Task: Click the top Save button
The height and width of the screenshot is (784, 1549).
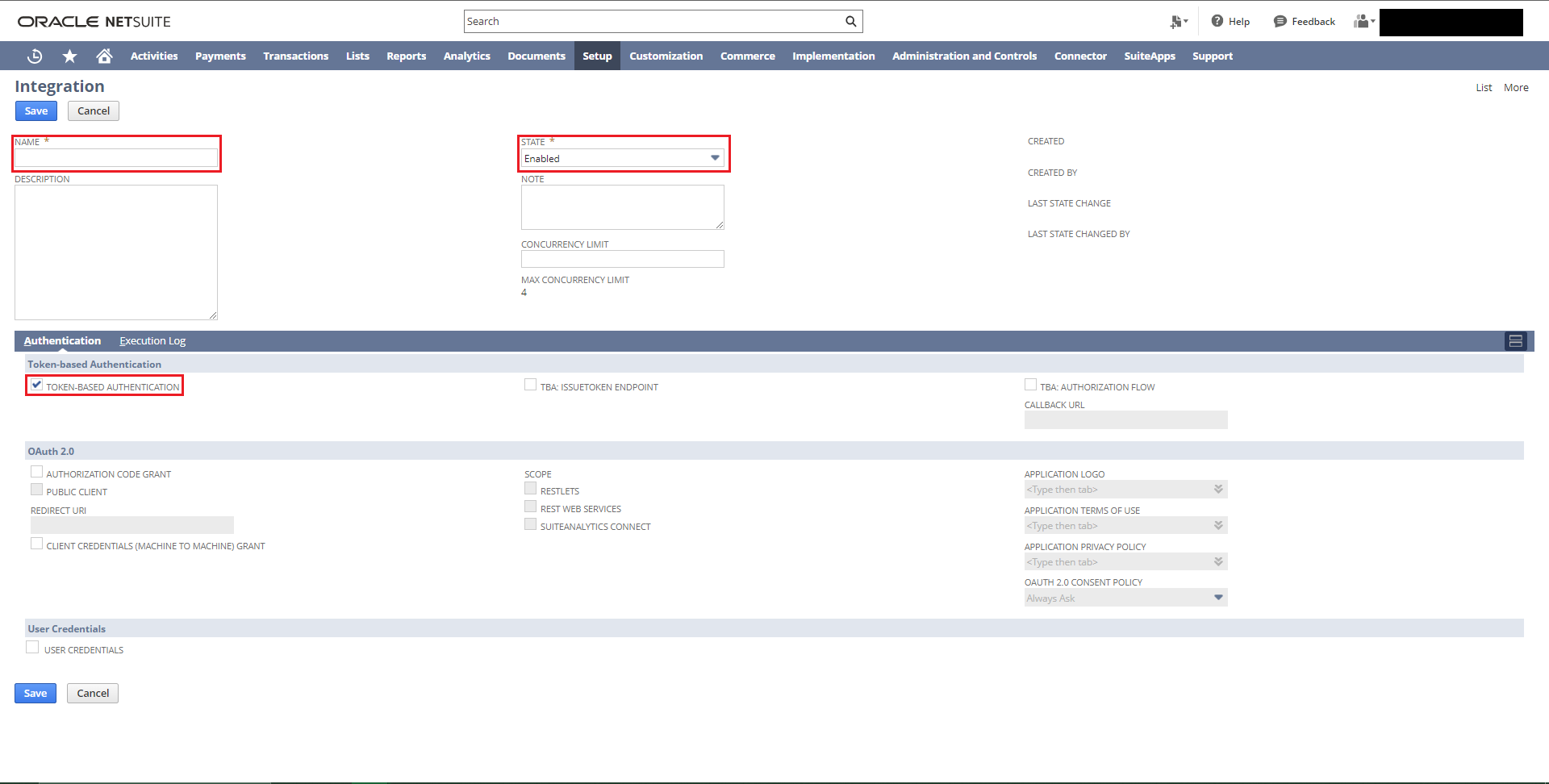Action: pos(36,111)
